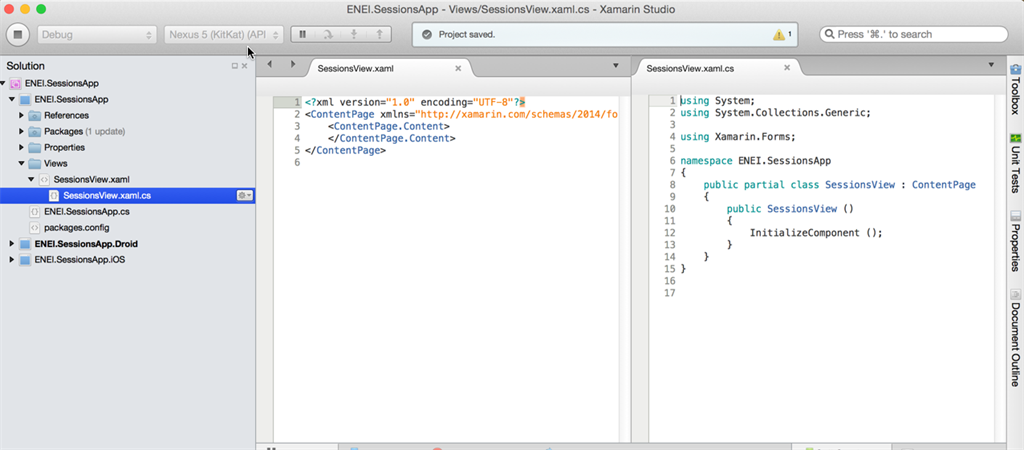The image size is (1024, 450).
Task: Open the gear options menu for SessionsView.xaml.cs
Action: click(244, 195)
